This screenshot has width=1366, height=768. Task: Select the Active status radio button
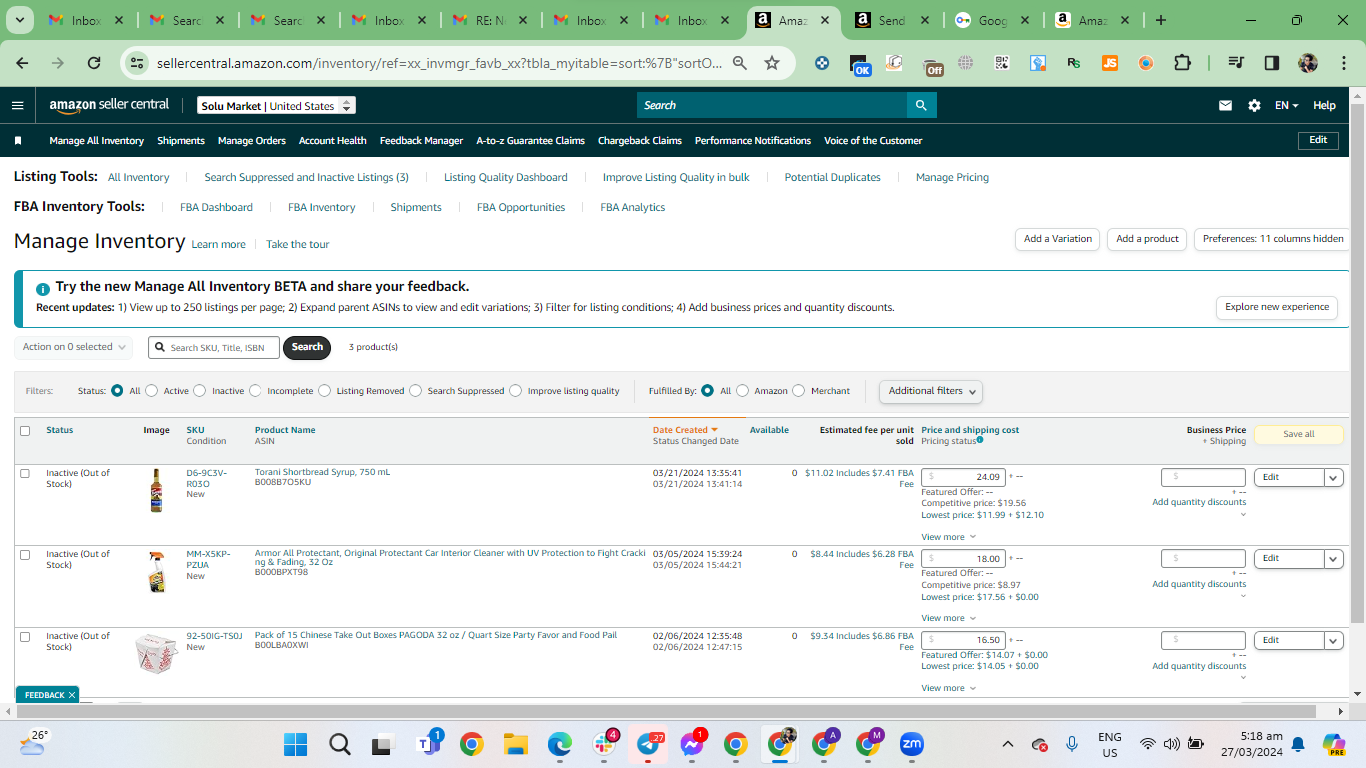pyautogui.click(x=151, y=391)
